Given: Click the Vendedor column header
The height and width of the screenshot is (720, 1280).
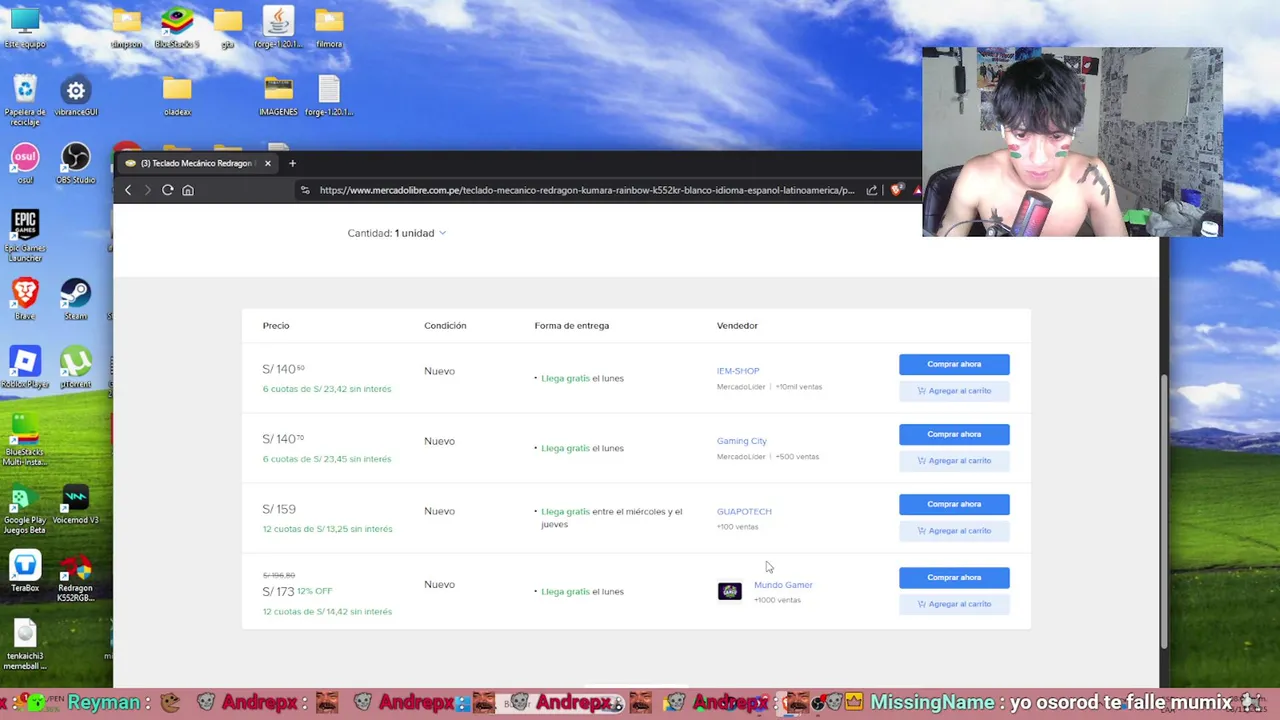Looking at the screenshot, I should pyautogui.click(x=737, y=325).
